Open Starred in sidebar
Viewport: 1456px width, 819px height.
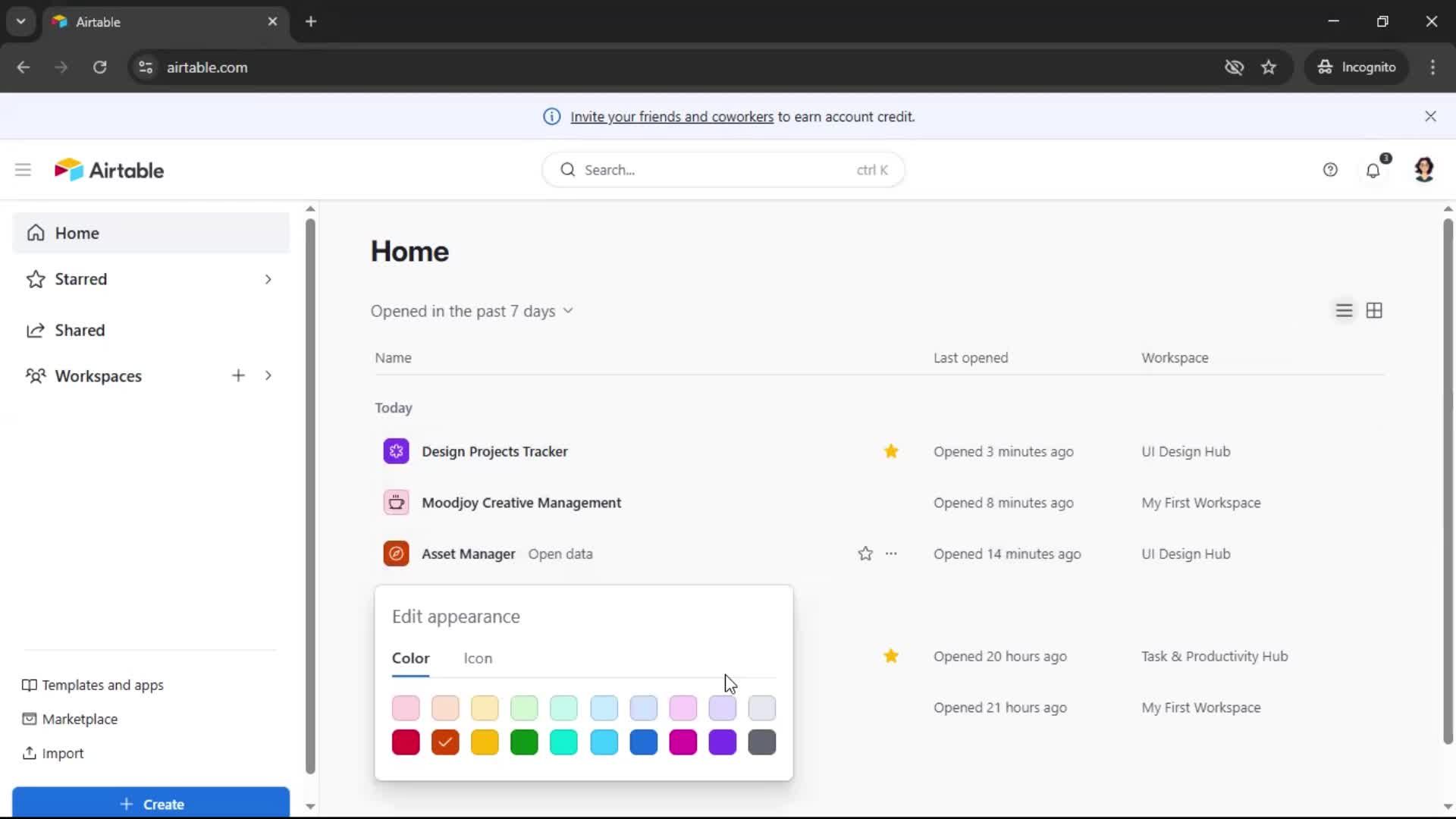pyautogui.click(x=81, y=279)
